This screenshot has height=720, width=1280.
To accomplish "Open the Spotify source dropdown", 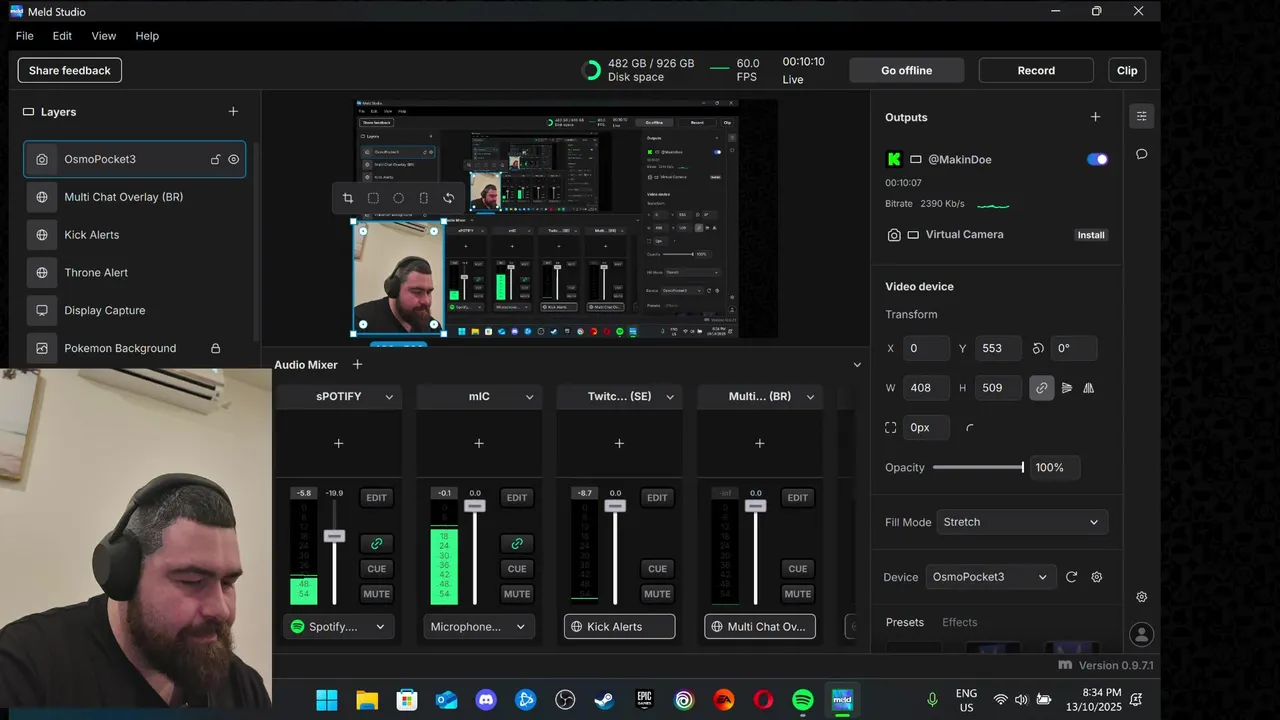I will click(339, 627).
